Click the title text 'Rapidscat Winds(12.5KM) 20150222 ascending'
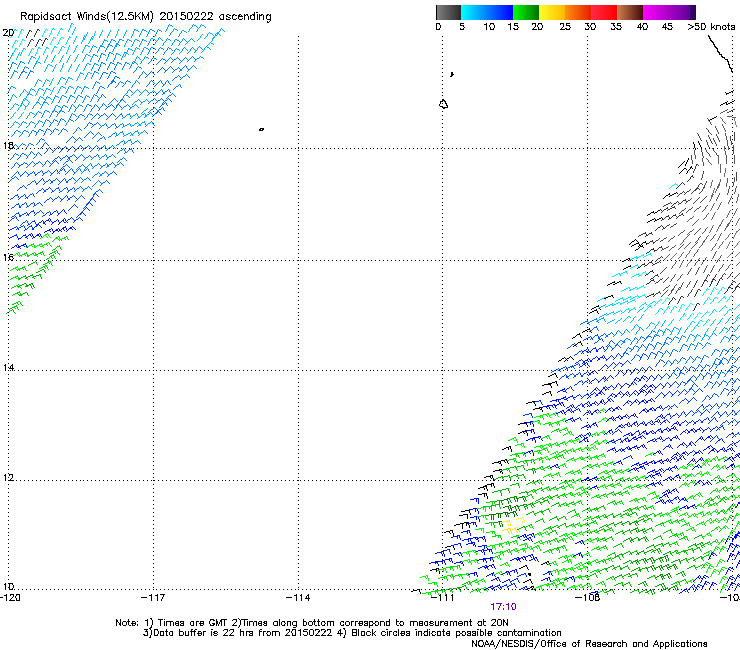The width and height of the screenshot is (740, 650). (146, 17)
